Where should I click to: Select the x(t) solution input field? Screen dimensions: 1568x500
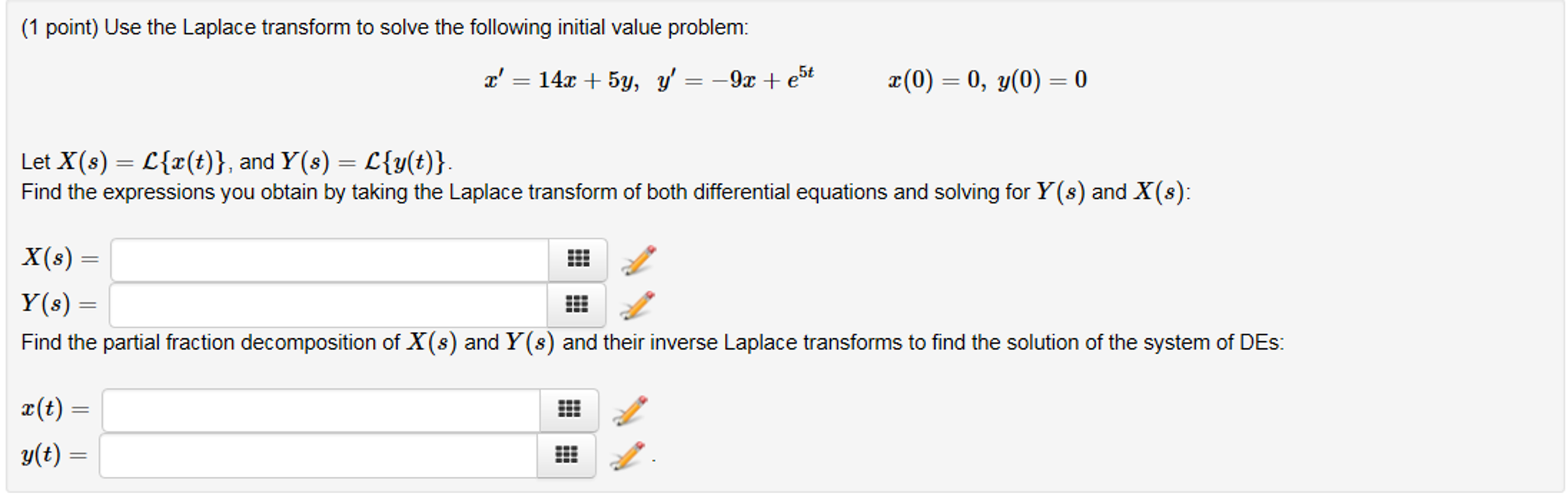point(321,410)
